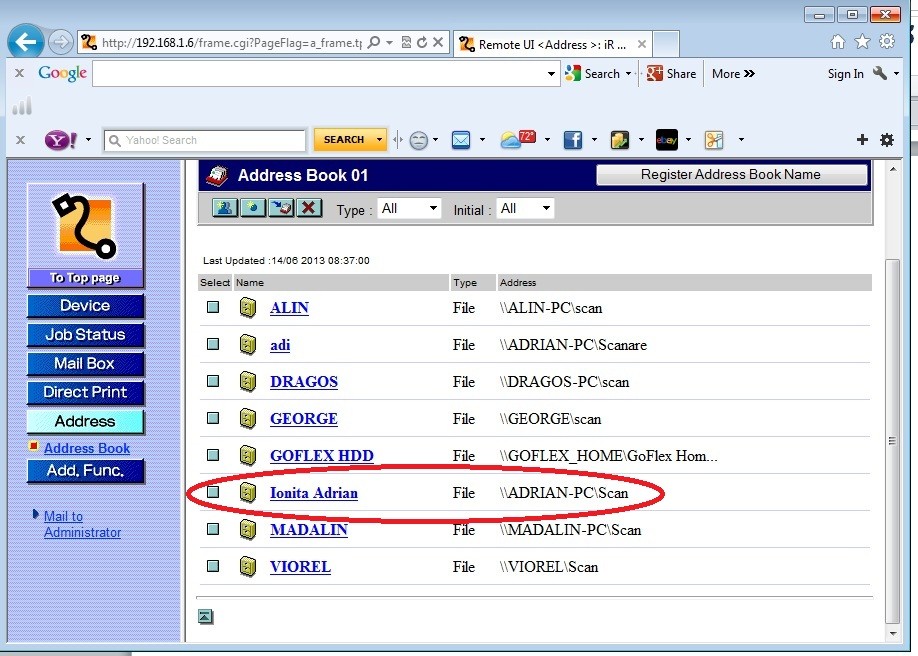The width and height of the screenshot is (918, 656).
Task: Refresh the page using reload icon
Action: pos(422,42)
